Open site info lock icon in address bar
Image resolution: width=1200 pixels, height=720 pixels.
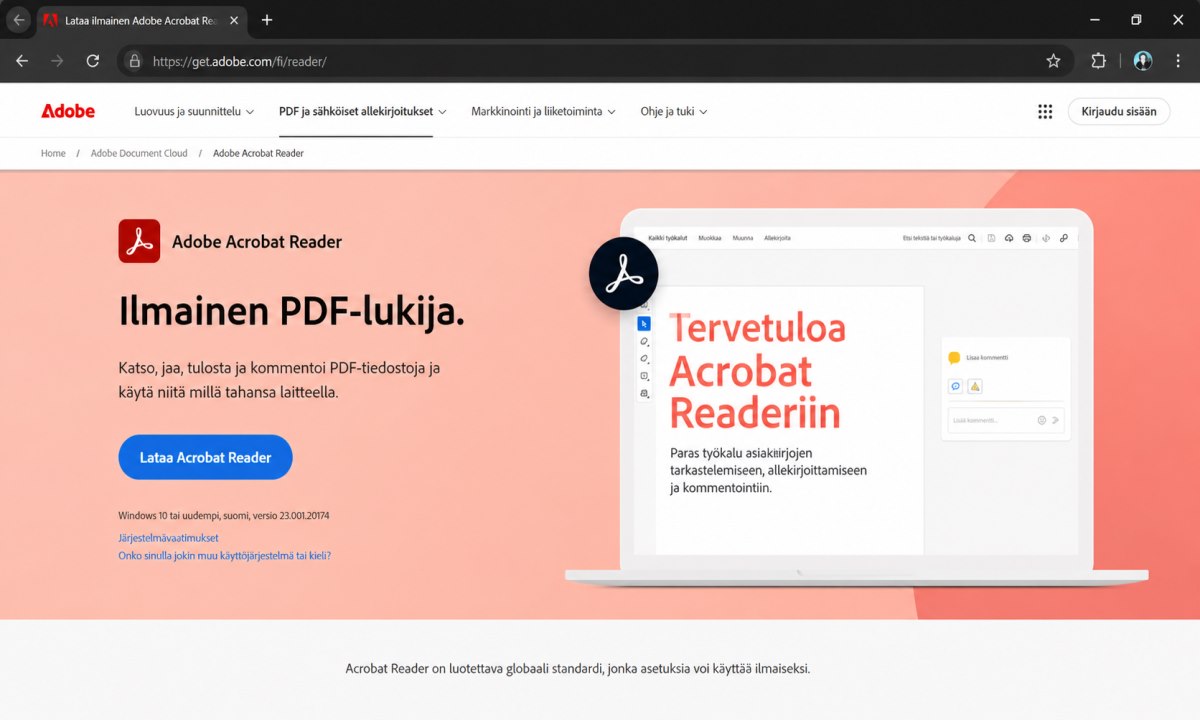point(134,61)
